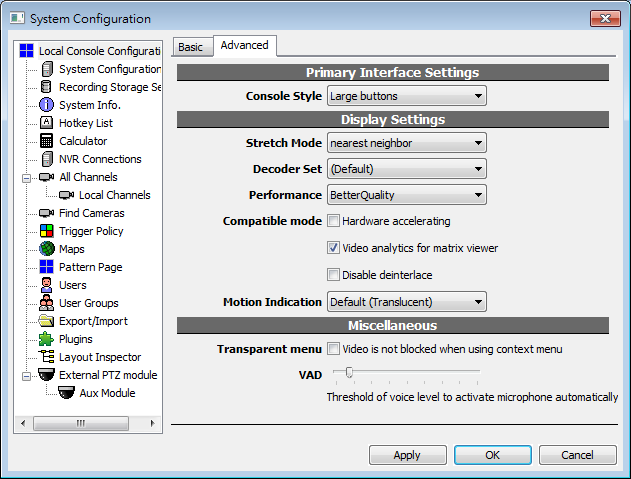This screenshot has width=631, height=479.
Task: Click the VAD threshold slider handle
Action: tap(349, 372)
